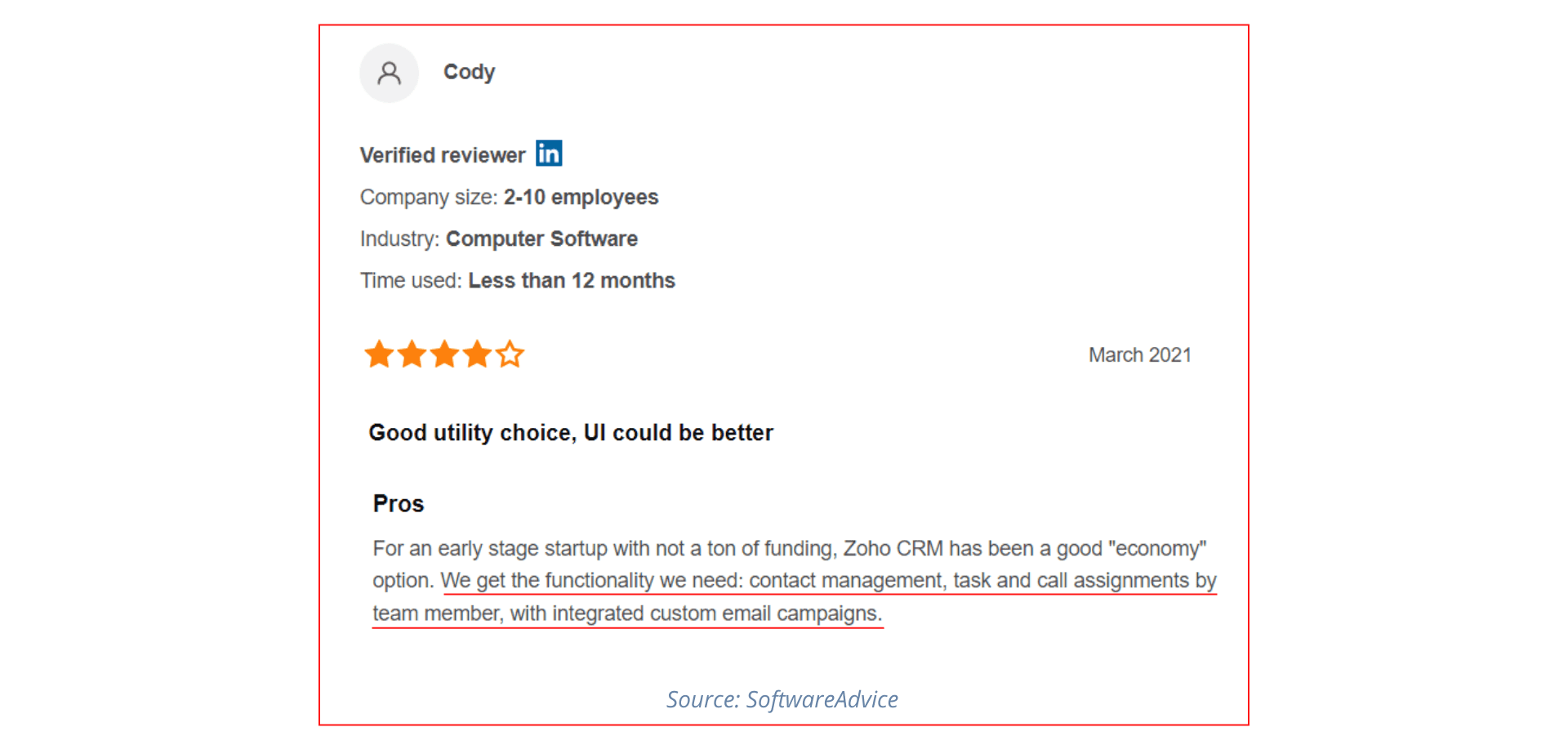Click the review title about UI

coord(571,433)
